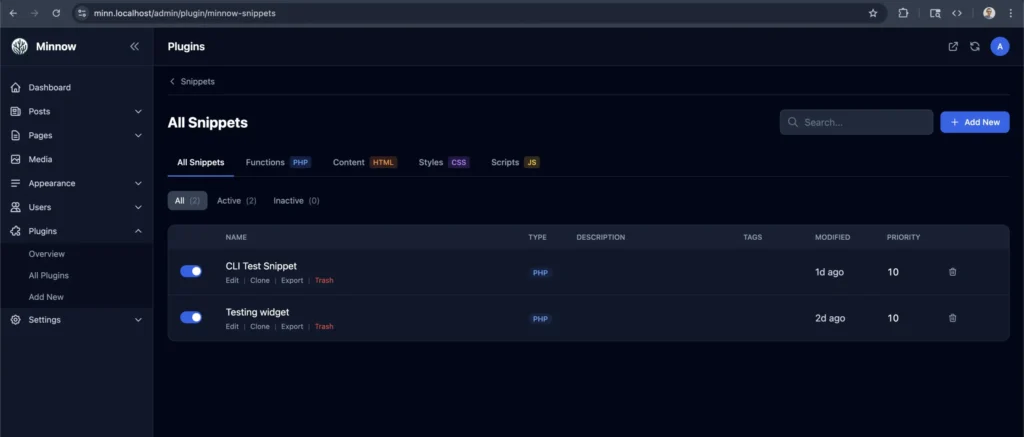
Task: Collapse the Minnow sidebar with double-chevron icon
Action: [x=135, y=46]
